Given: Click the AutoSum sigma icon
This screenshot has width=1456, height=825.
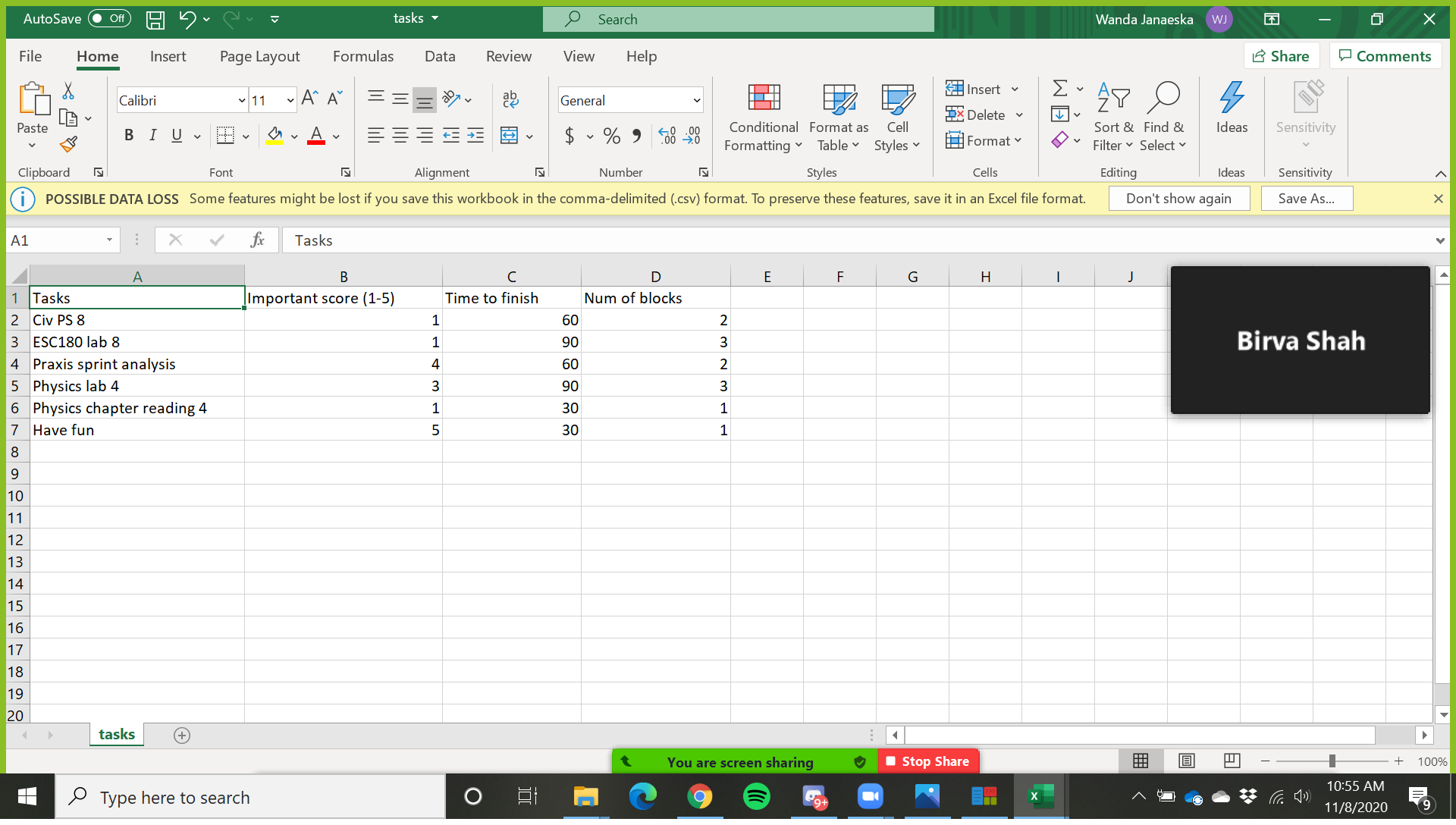Looking at the screenshot, I should pos(1060,89).
